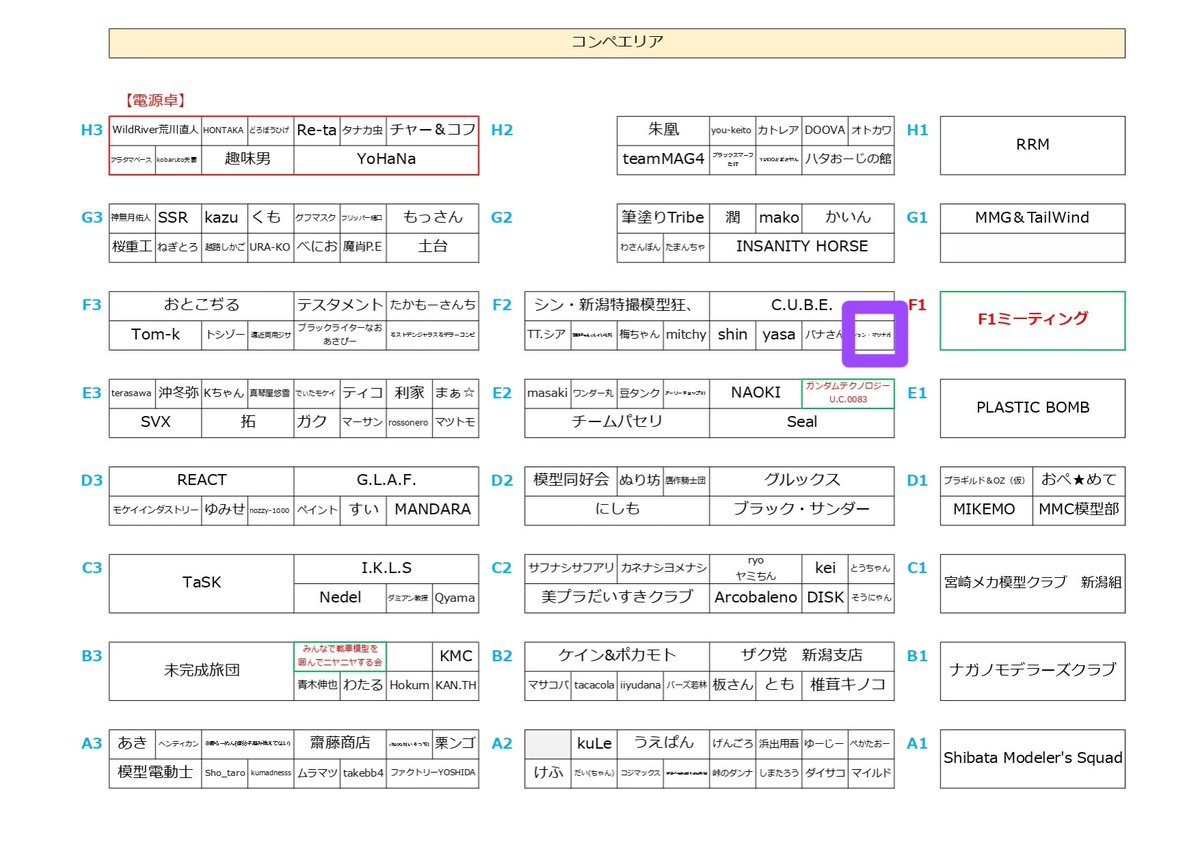
Task: Select the Shibata Modeler's Squad cell
Action: point(1032,759)
